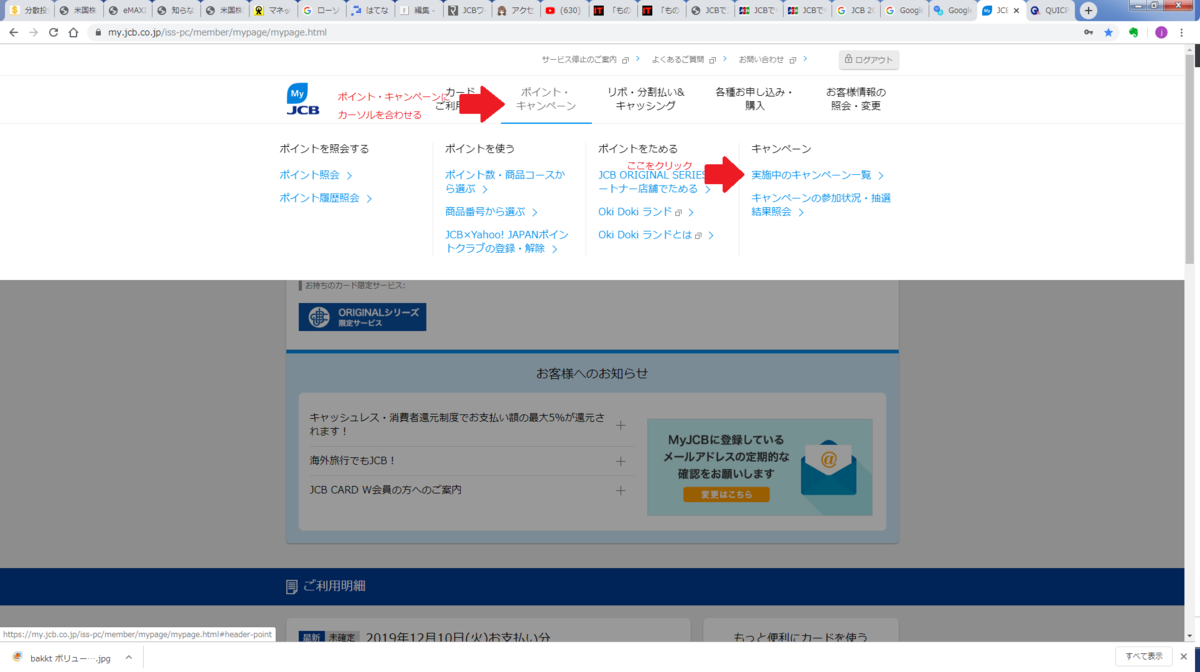This screenshot has height=672, width=1200.
Task: Open a new browser tab with plus
Action: click(1088, 10)
